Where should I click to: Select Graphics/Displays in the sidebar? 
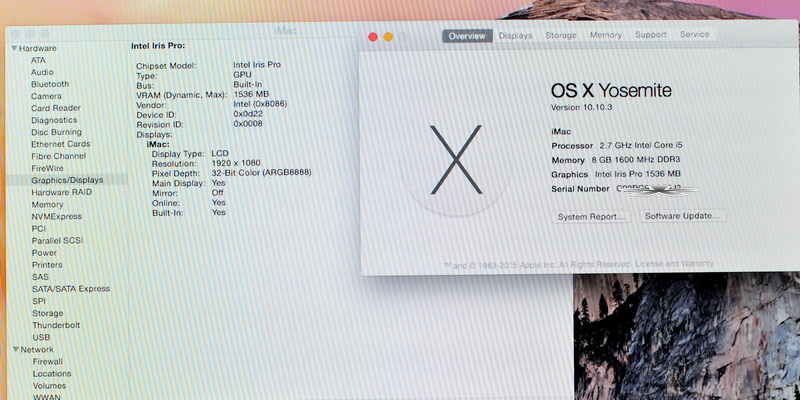[x=67, y=180]
